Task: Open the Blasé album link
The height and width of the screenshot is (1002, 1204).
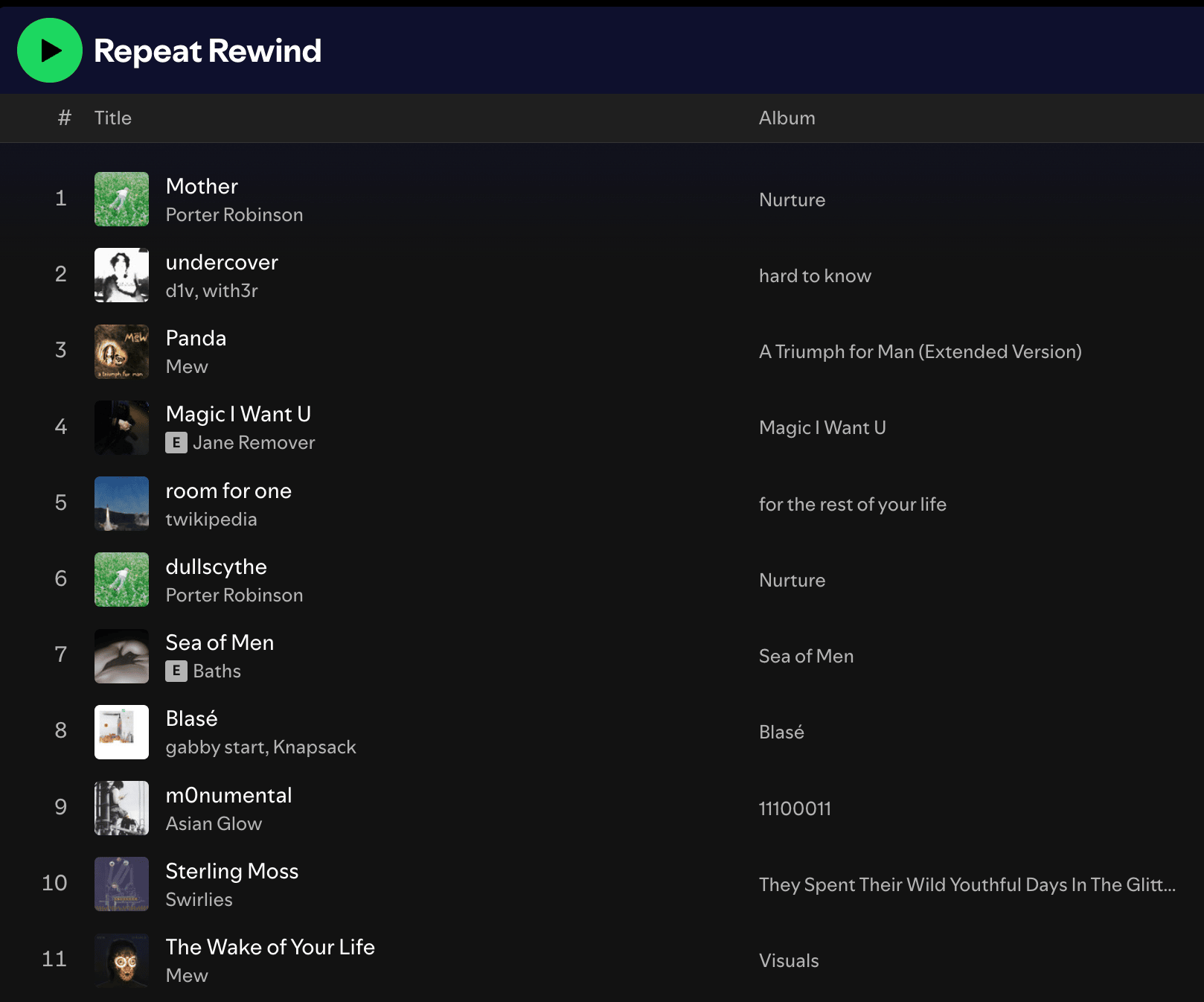Action: tap(781, 733)
